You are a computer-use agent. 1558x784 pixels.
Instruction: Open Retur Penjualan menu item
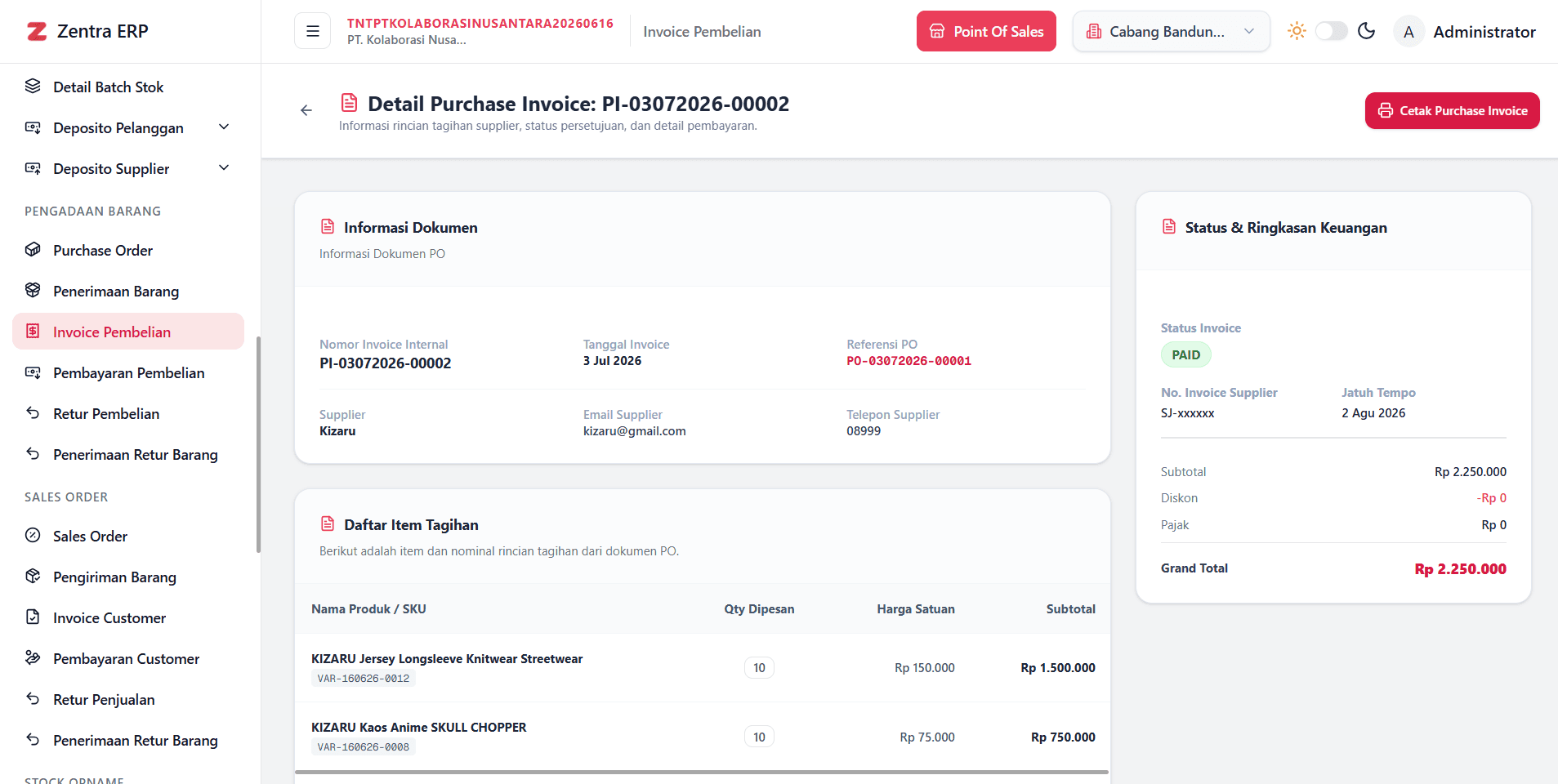[128, 699]
